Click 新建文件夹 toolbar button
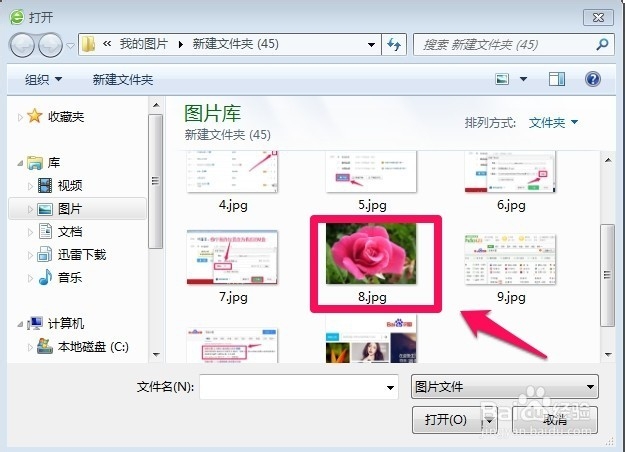Image resolution: width=625 pixels, height=452 pixels. (x=123, y=80)
